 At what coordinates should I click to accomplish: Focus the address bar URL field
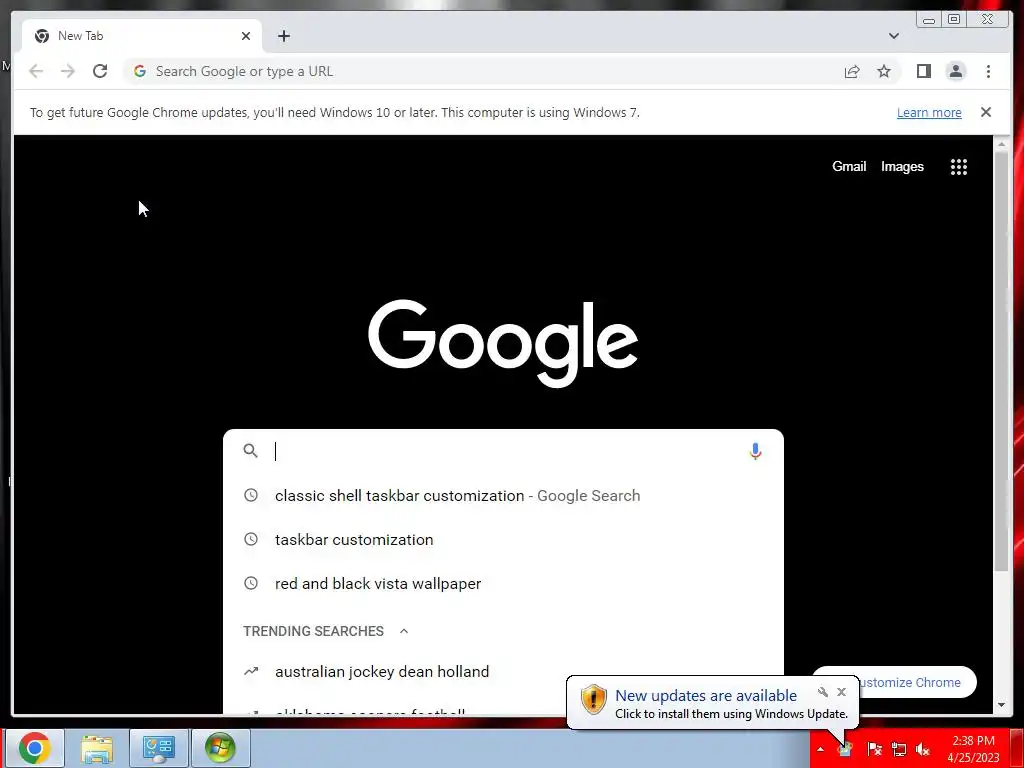pyautogui.click(x=483, y=71)
